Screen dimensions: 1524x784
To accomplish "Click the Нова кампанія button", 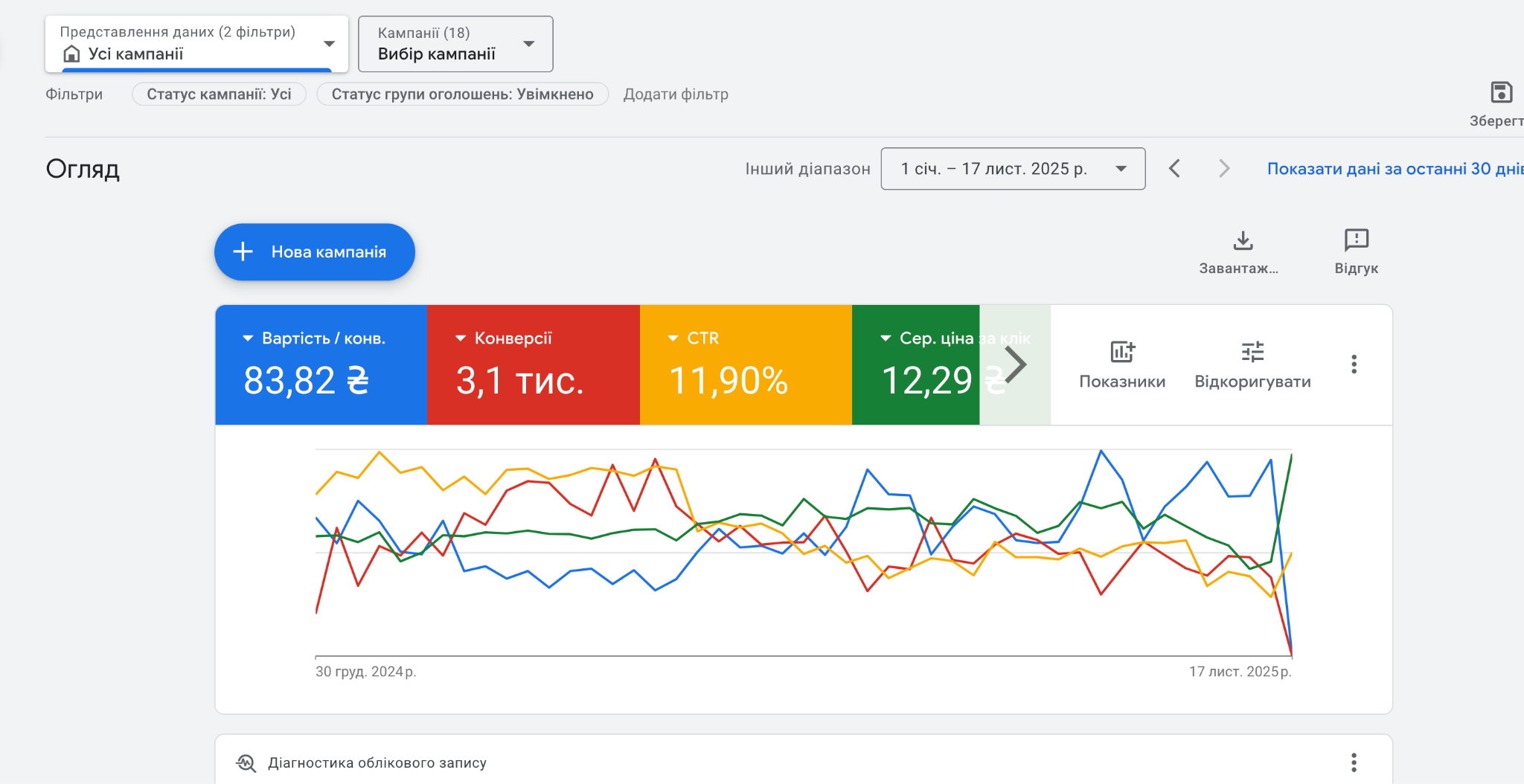I will click(314, 252).
